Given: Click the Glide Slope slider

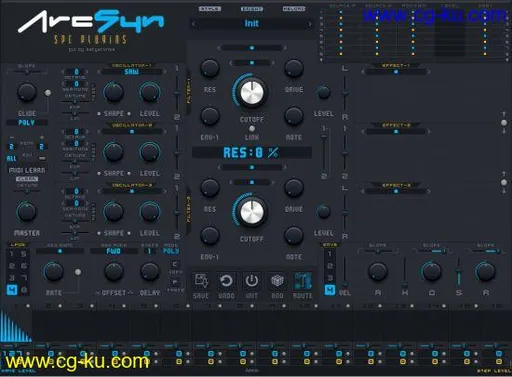Looking at the screenshot, I should pos(27,72).
